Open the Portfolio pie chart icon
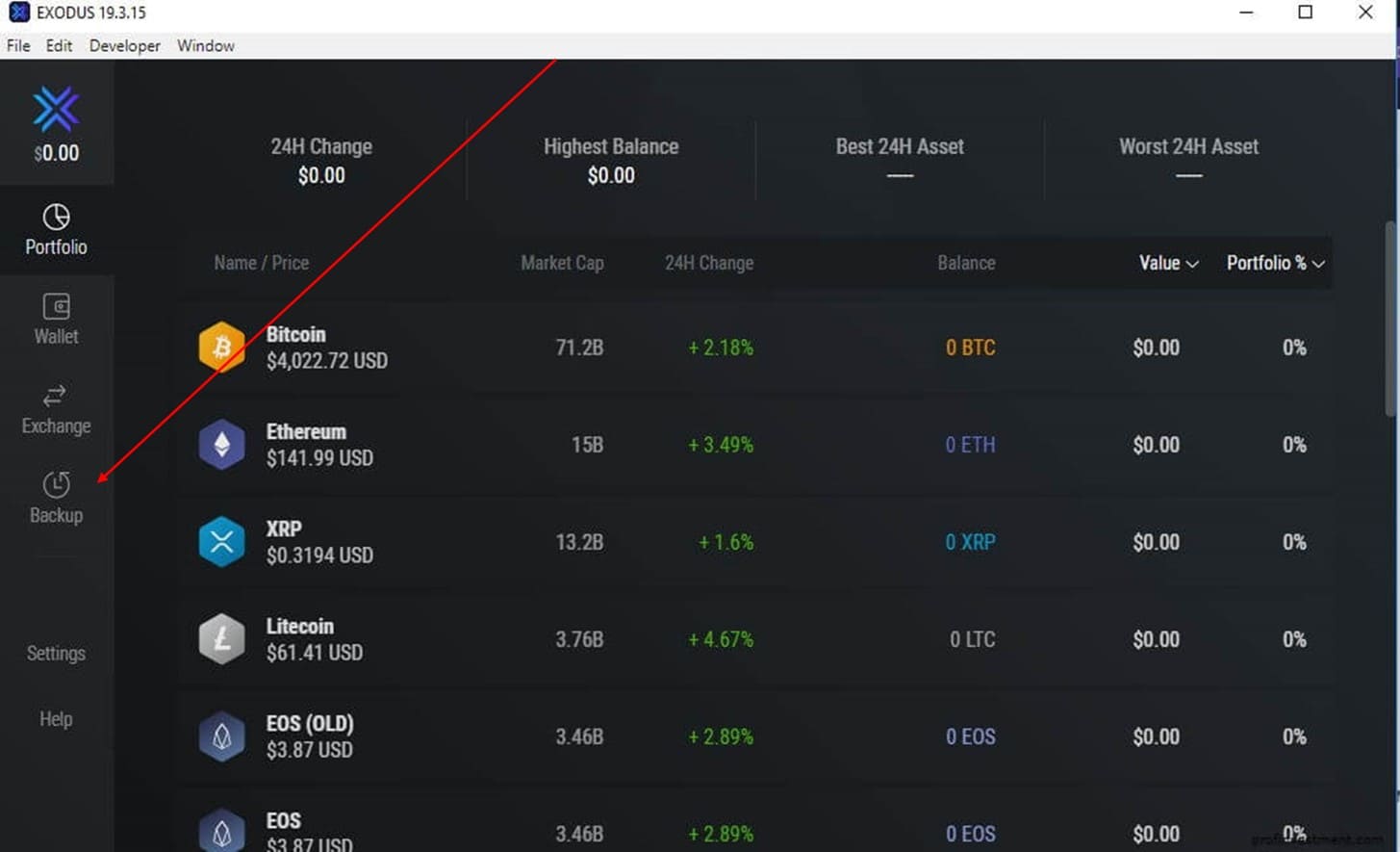Viewport: 1400px width, 852px height. point(56,217)
